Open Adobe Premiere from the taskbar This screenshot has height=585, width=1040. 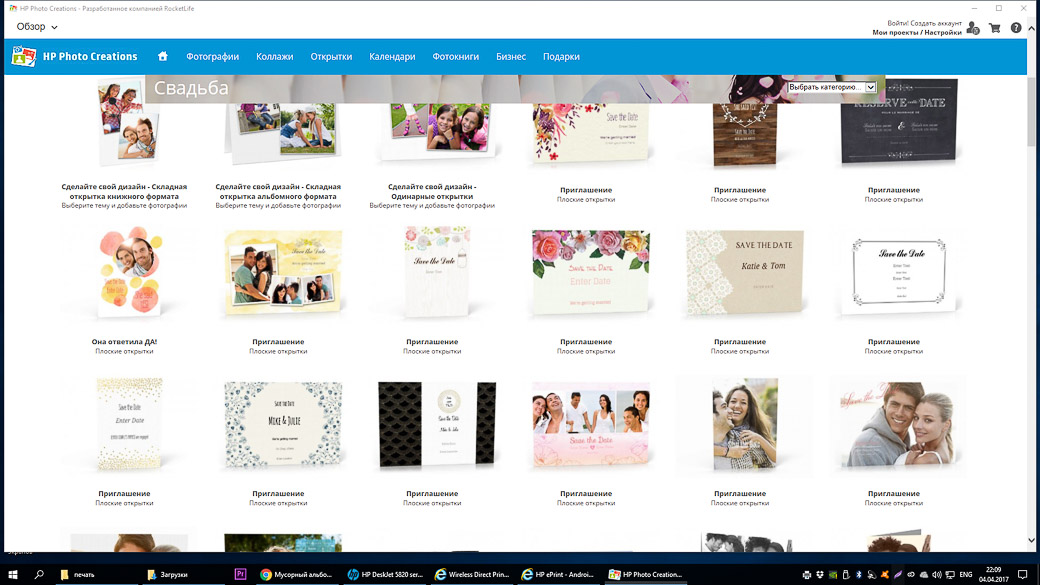[x=240, y=574]
